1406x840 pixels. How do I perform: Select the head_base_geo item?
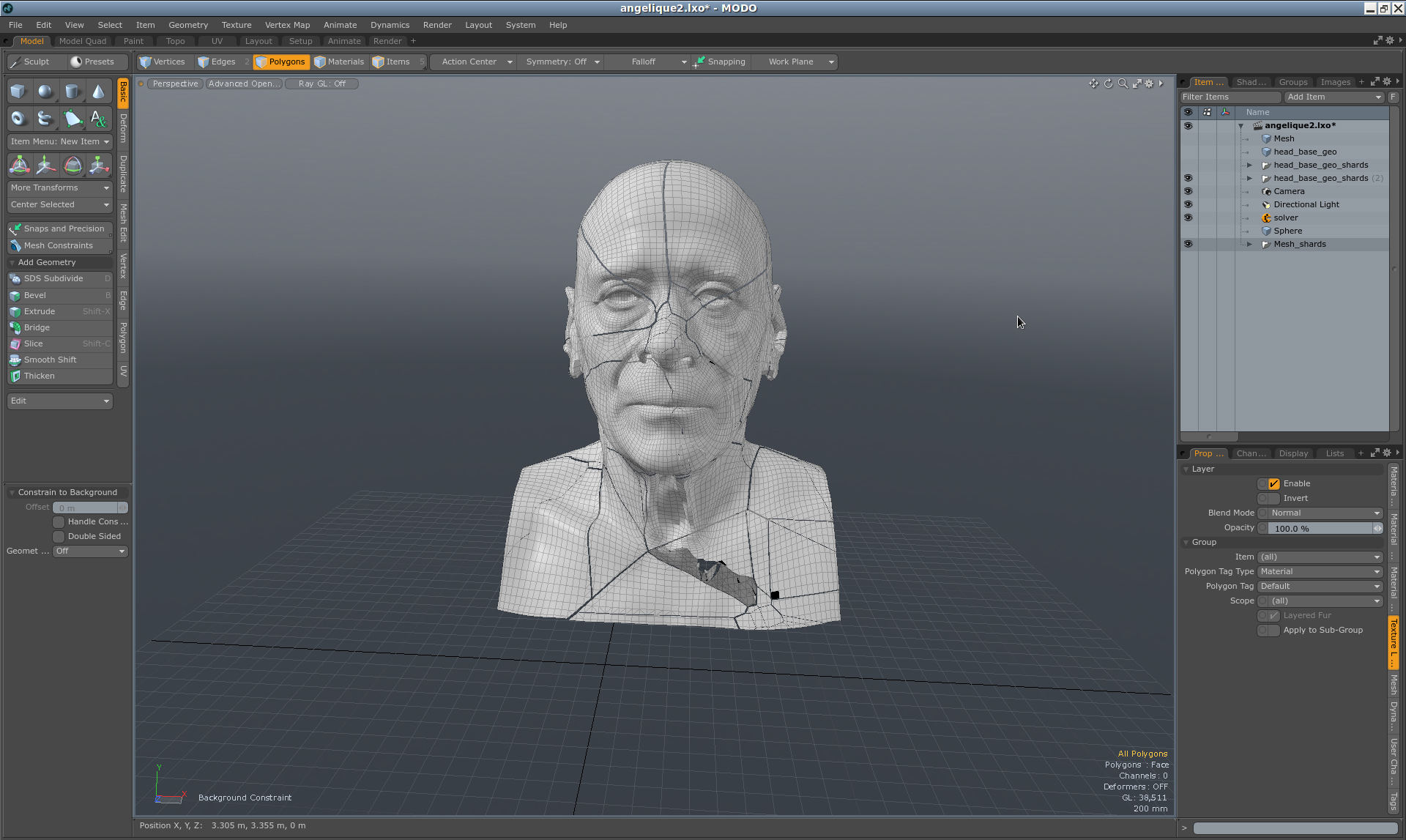point(1305,152)
